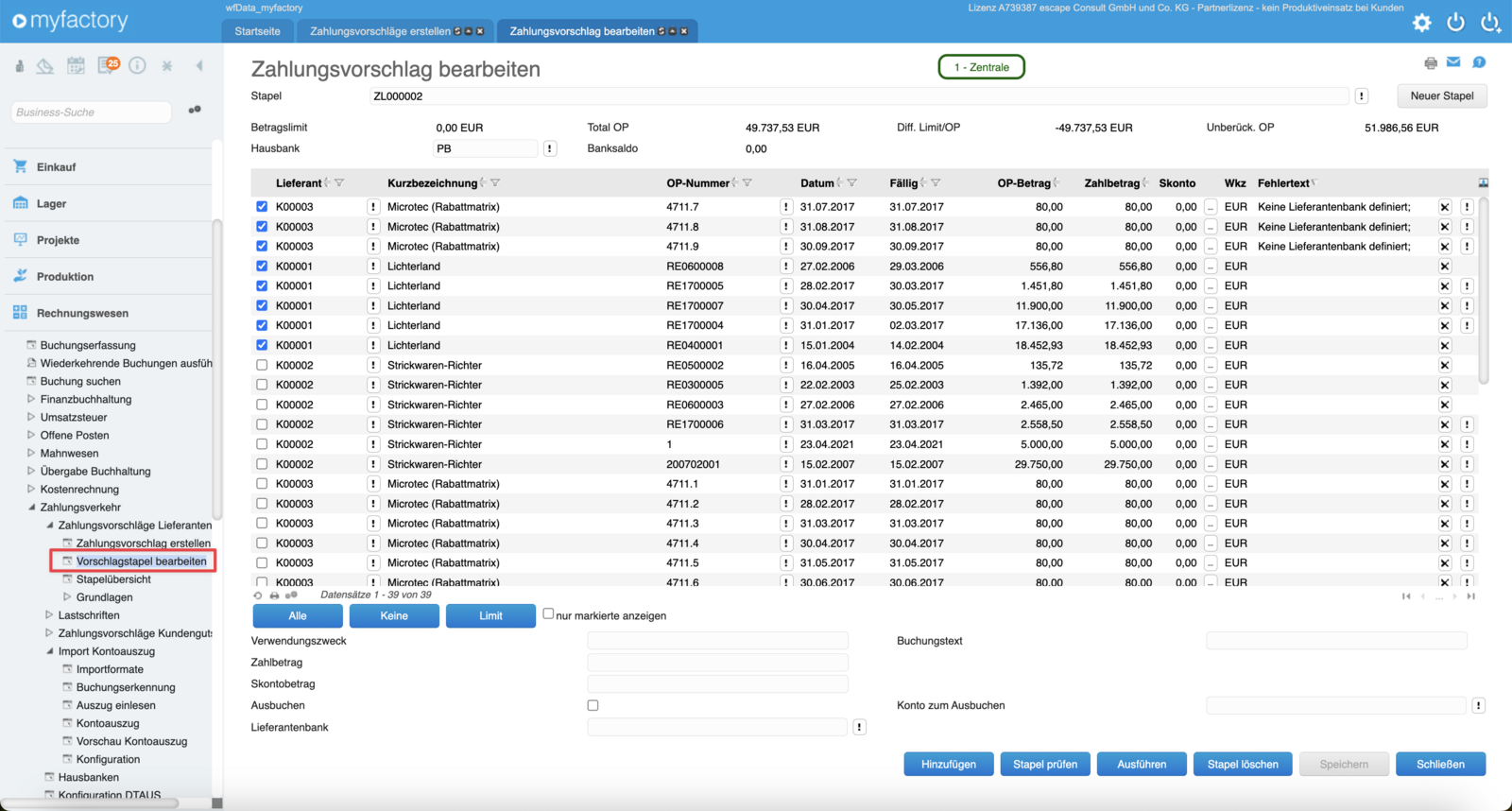Open the help speech bubble icon

pyautogui.click(x=1479, y=62)
